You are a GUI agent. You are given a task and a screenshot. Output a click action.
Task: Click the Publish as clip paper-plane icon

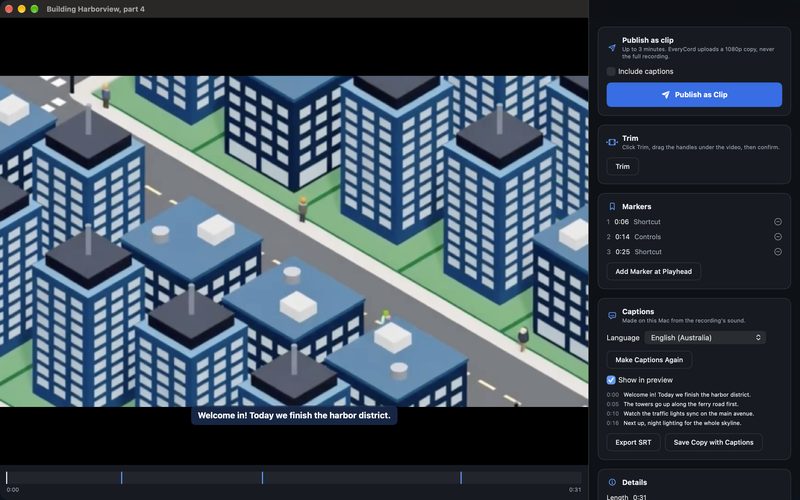coord(612,48)
